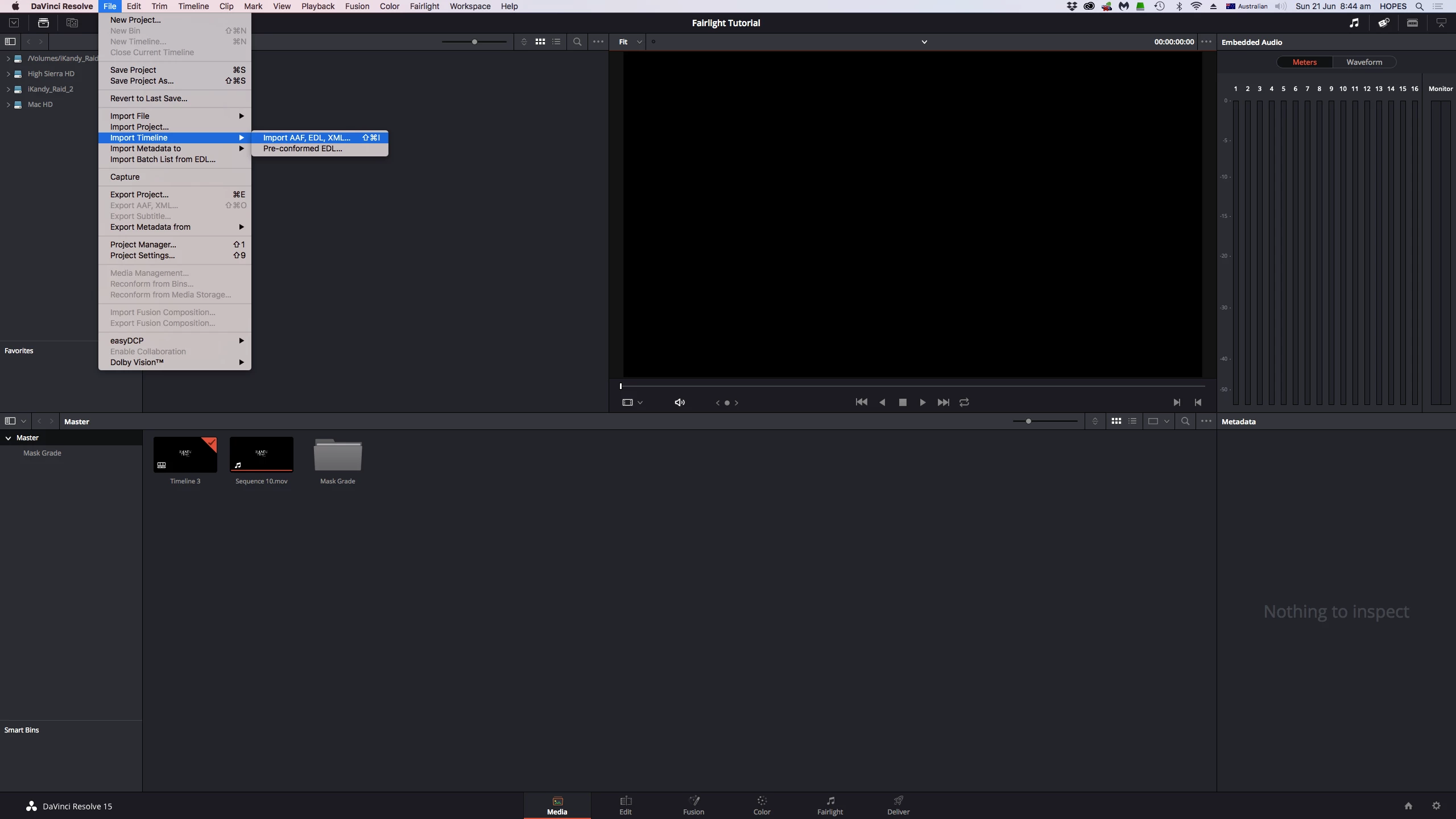The height and width of the screenshot is (819, 1456).
Task: Switch to the Deliver page
Action: (x=898, y=805)
